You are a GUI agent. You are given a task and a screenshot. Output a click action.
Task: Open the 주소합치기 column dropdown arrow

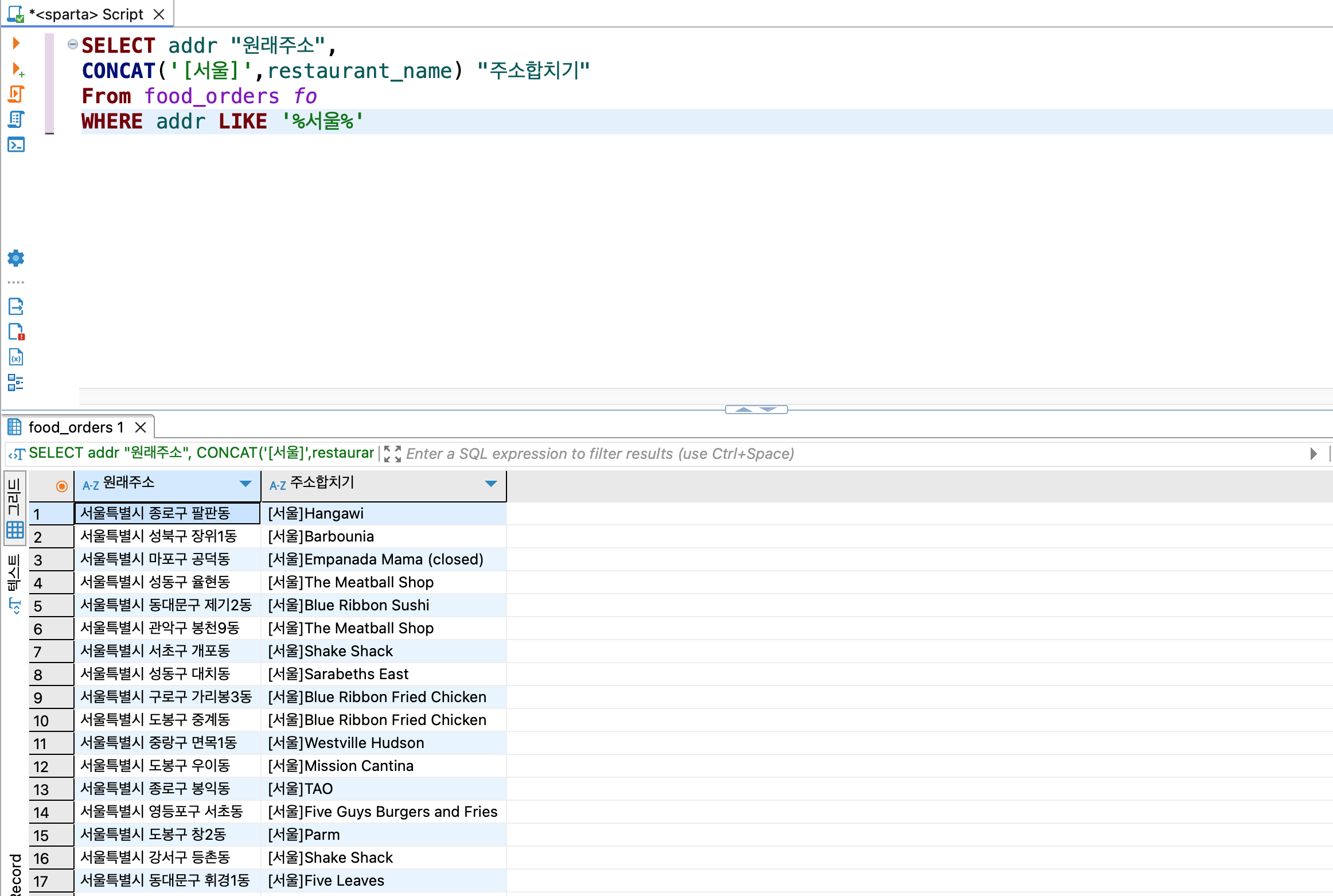pyautogui.click(x=491, y=484)
